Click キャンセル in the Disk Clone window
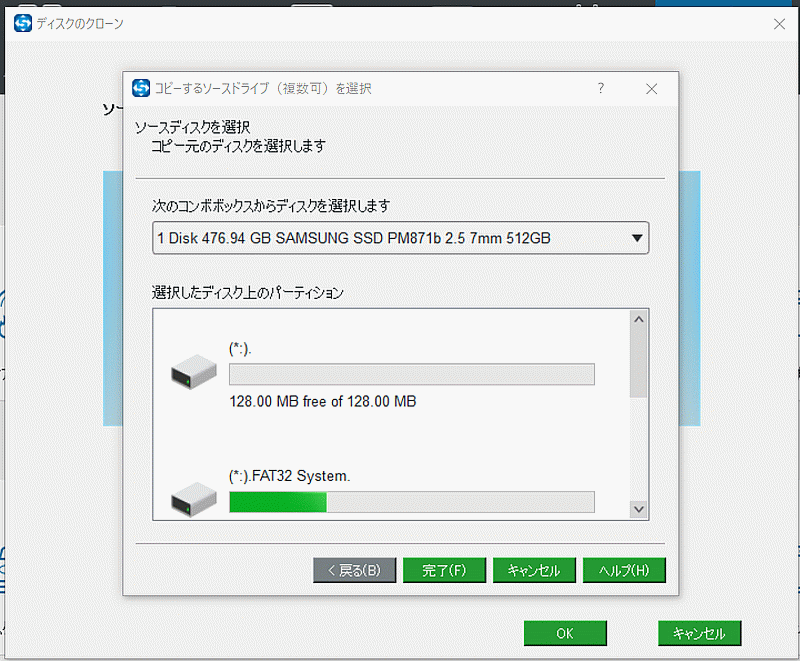The width and height of the screenshot is (800, 661). [x=699, y=633]
